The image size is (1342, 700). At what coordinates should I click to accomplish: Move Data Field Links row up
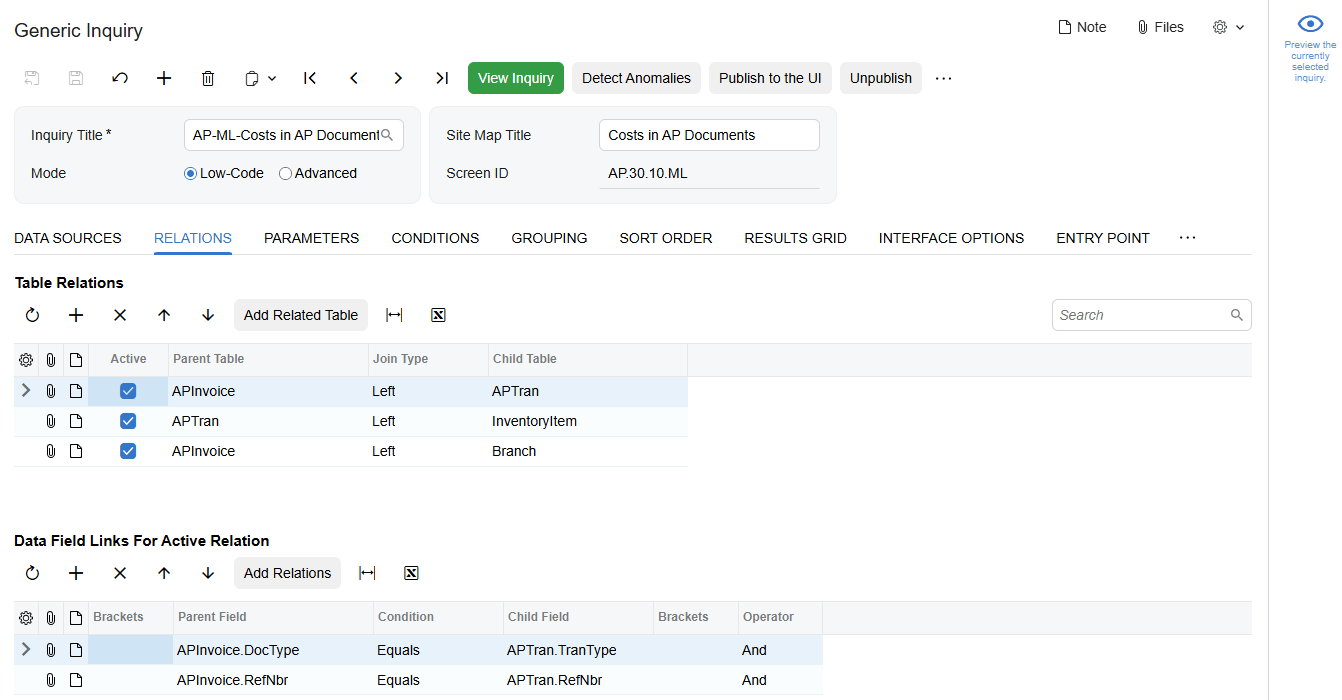coord(164,573)
